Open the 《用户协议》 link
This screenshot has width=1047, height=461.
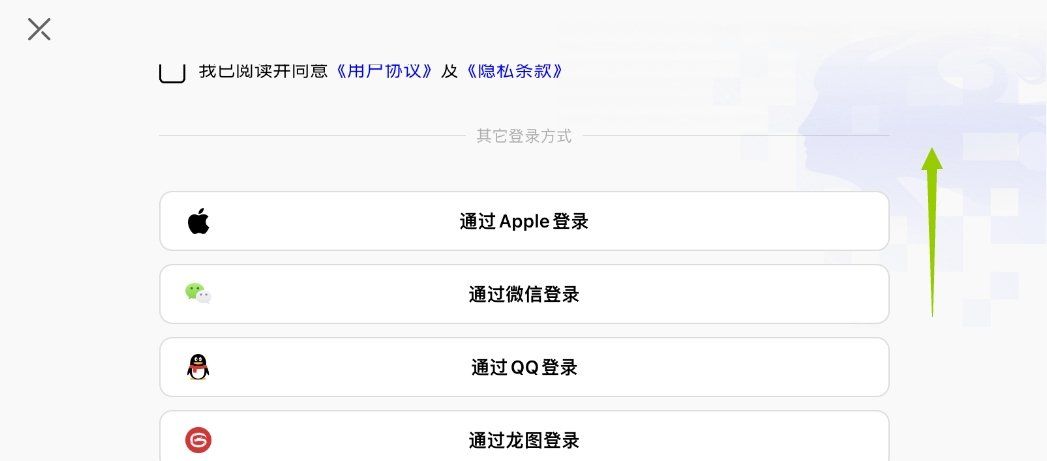coord(385,71)
